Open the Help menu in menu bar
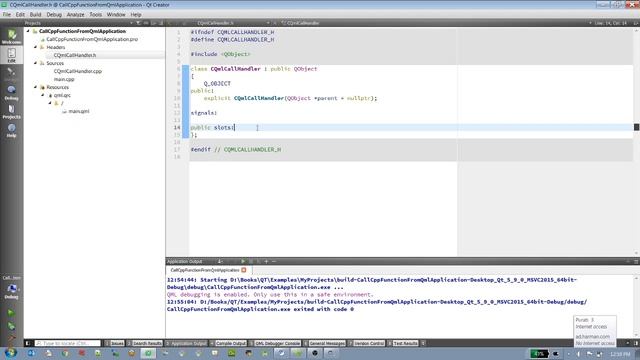Image resolution: width=640 pixels, height=360 pixels. click(136, 14)
